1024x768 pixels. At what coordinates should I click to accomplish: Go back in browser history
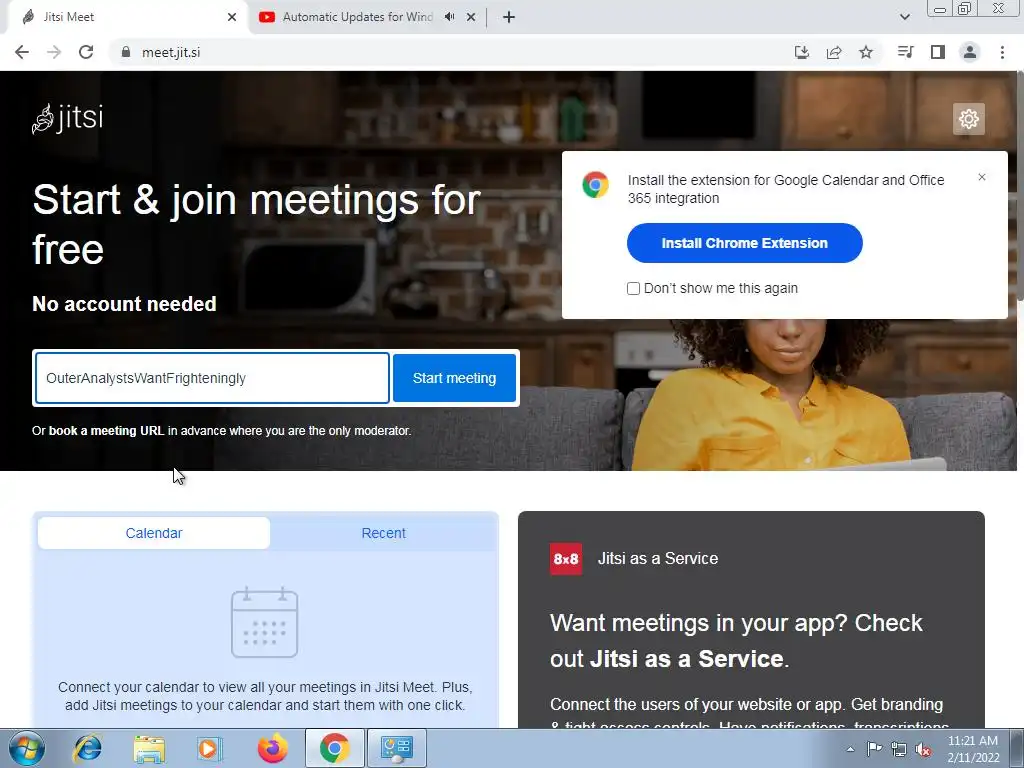click(x=22, y=52)
